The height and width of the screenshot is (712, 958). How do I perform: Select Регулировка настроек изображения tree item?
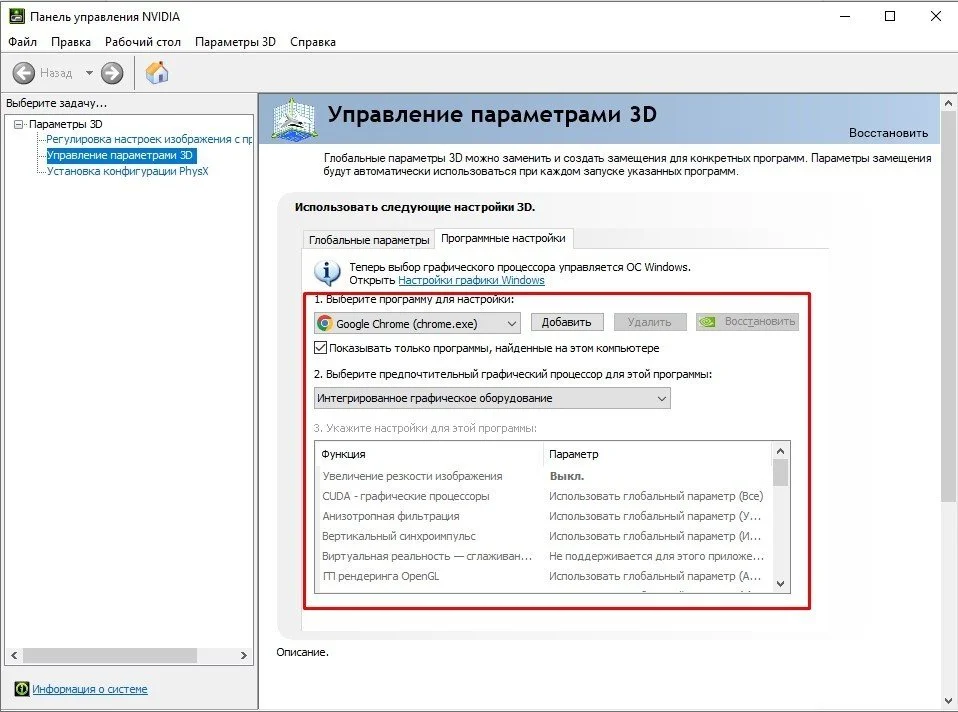149,139
